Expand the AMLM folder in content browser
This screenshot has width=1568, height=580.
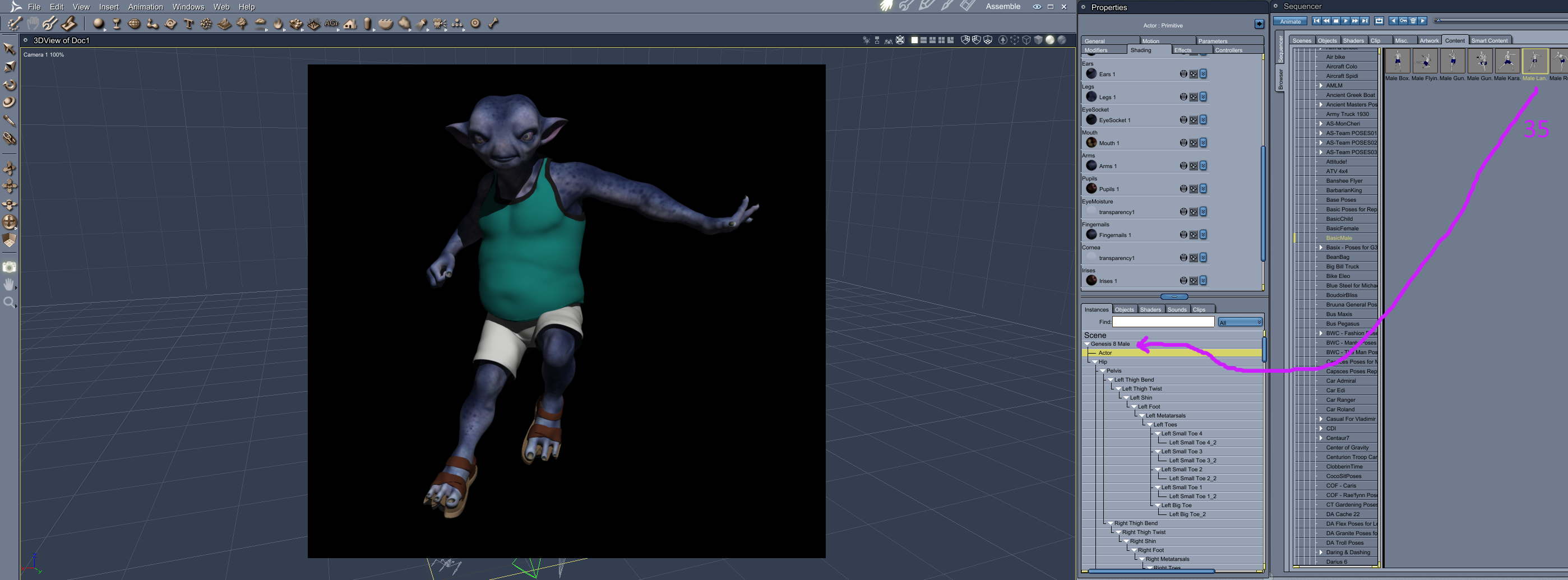(1320, 86)
